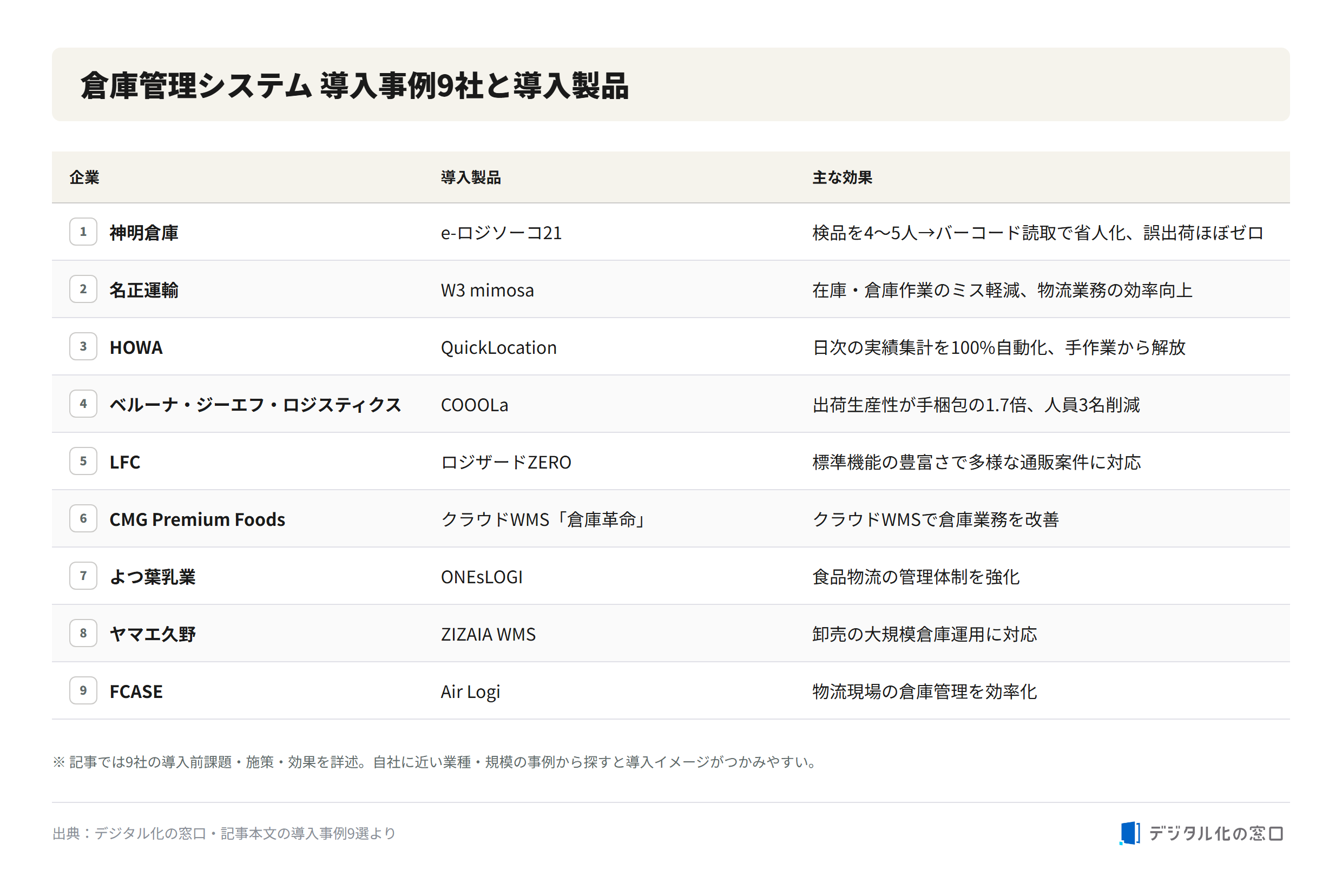Click the company name FCASE
This screenshot has height=896, width=1342.
pyautogui.click(x=136, y=691)
